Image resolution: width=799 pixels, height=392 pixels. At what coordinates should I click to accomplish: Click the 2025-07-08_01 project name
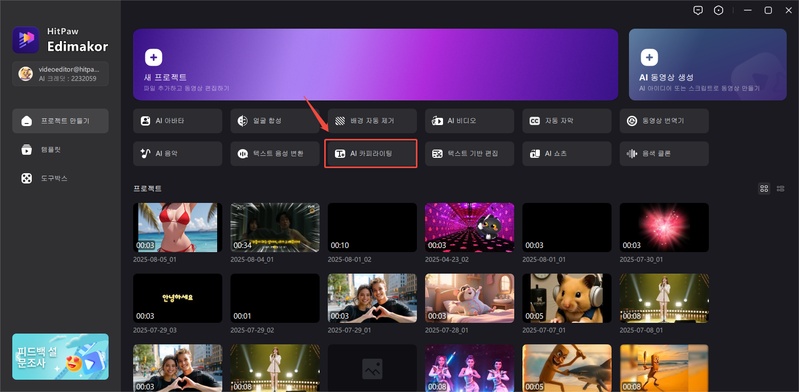pyautogui.click(x=643, y=330)
